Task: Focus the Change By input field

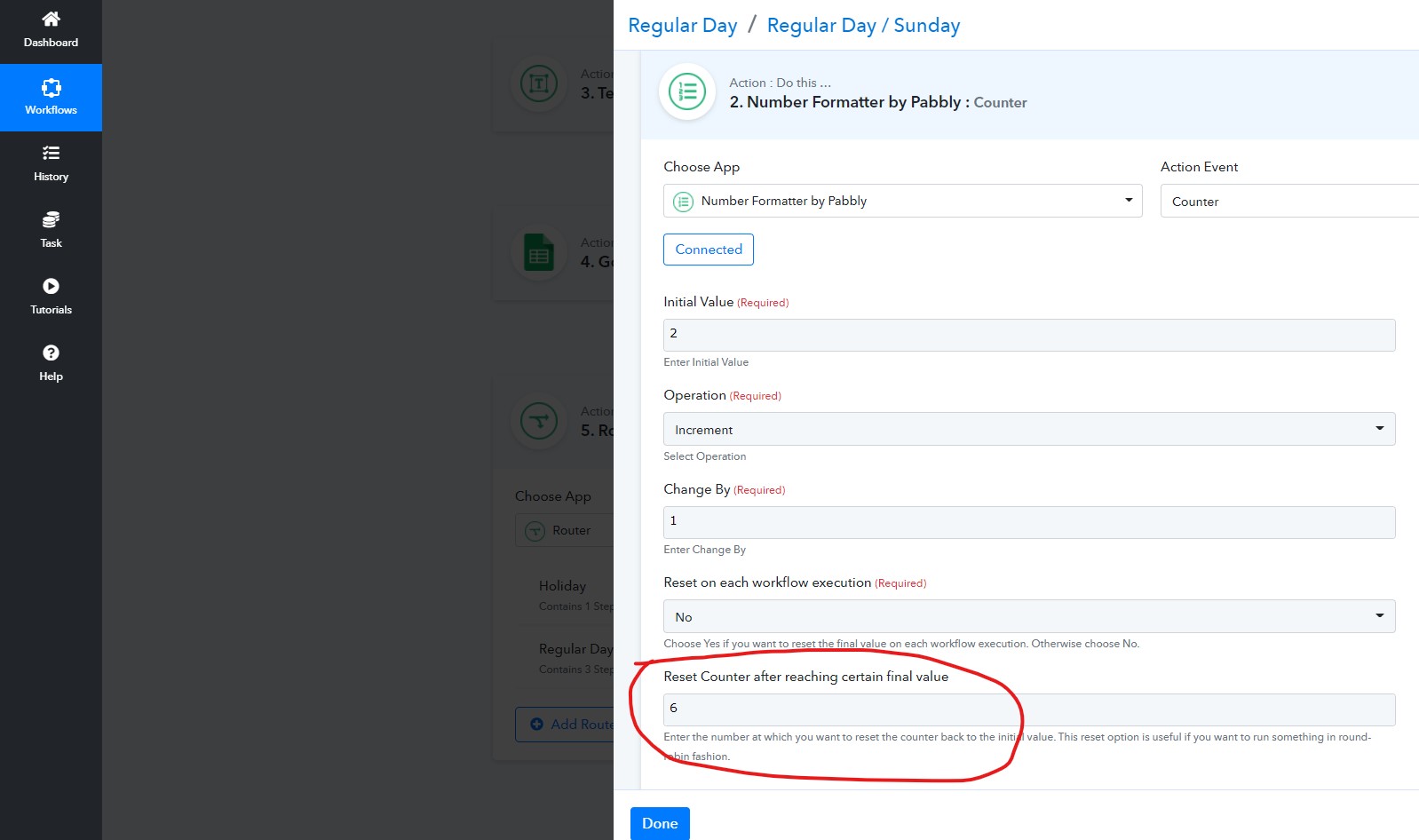Action: (1029, 522)
